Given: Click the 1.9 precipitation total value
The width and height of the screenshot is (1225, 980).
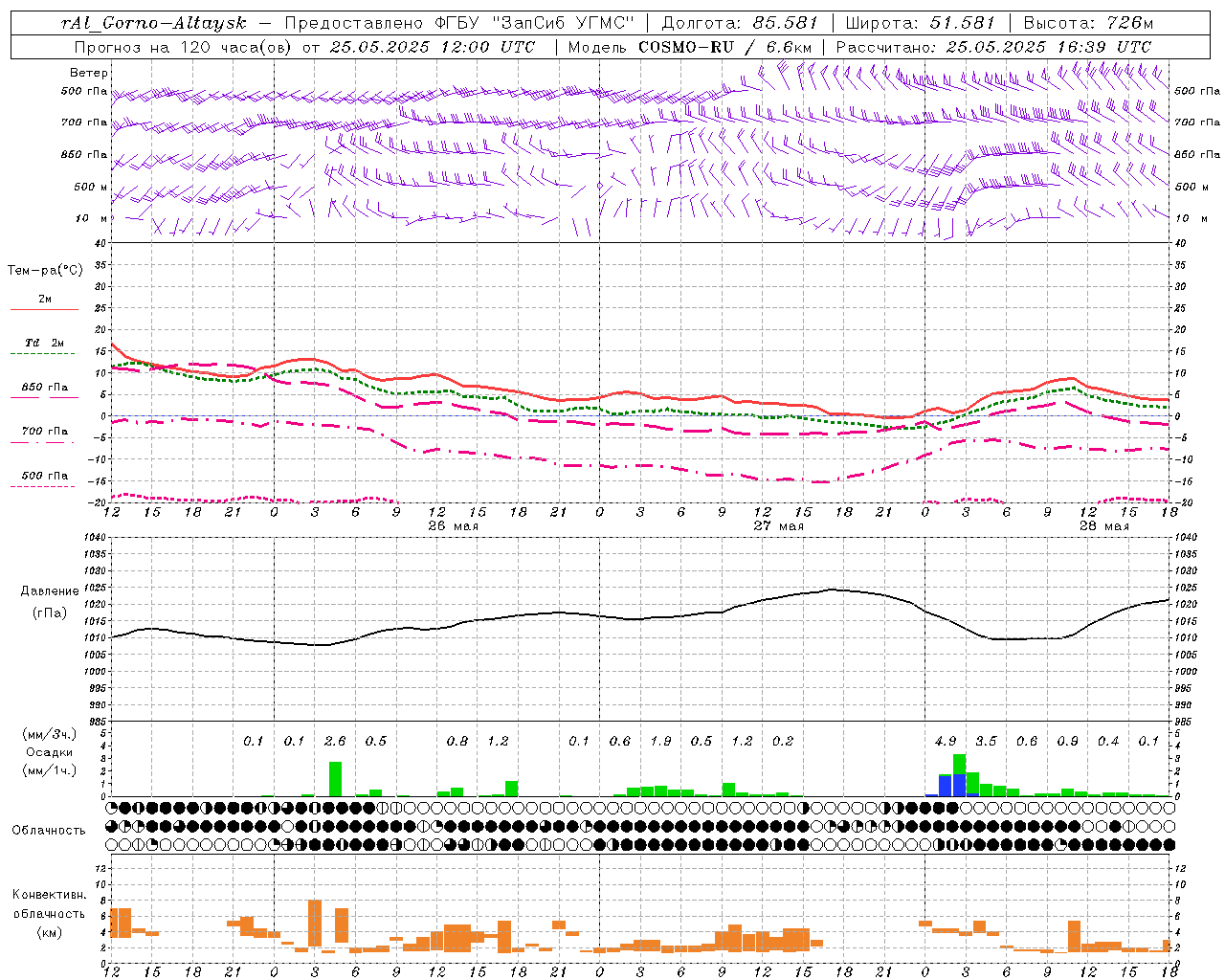Looking at the screenshot, I should 660,741.
